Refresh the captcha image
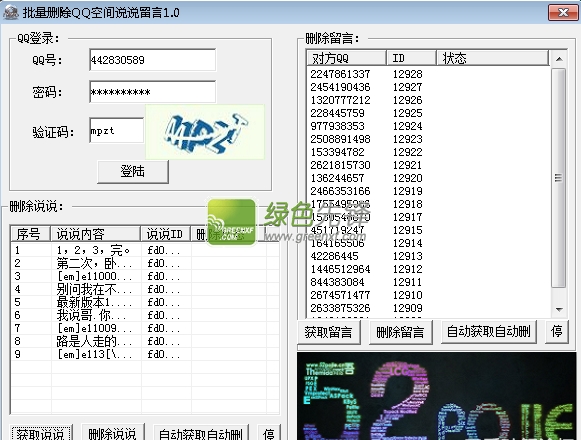The height and width of the screenshot is (440, 581). (205, 132)
